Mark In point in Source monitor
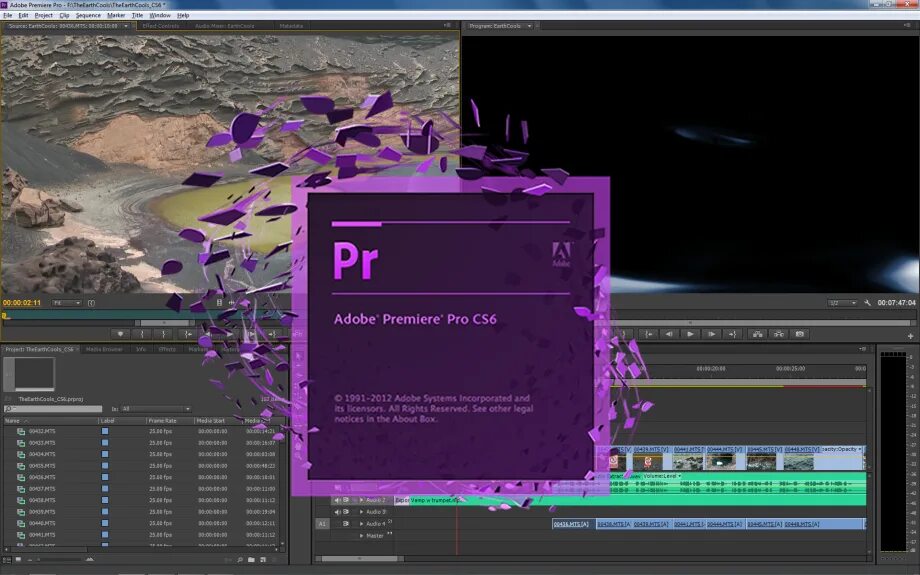Screen dimensions: 920x575 (x=141, y=334)
